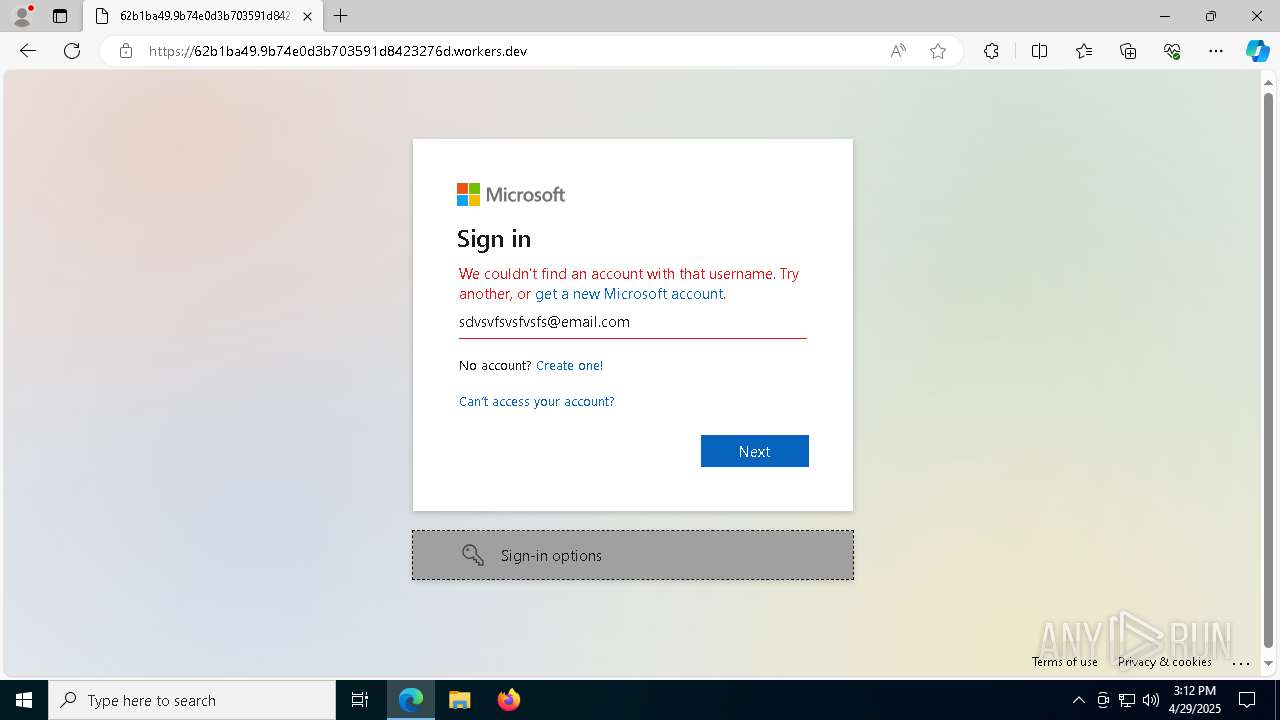Click the browser Back arrow
The height and width of the screenshot is (720, 1280).
[x=28, y=51]
